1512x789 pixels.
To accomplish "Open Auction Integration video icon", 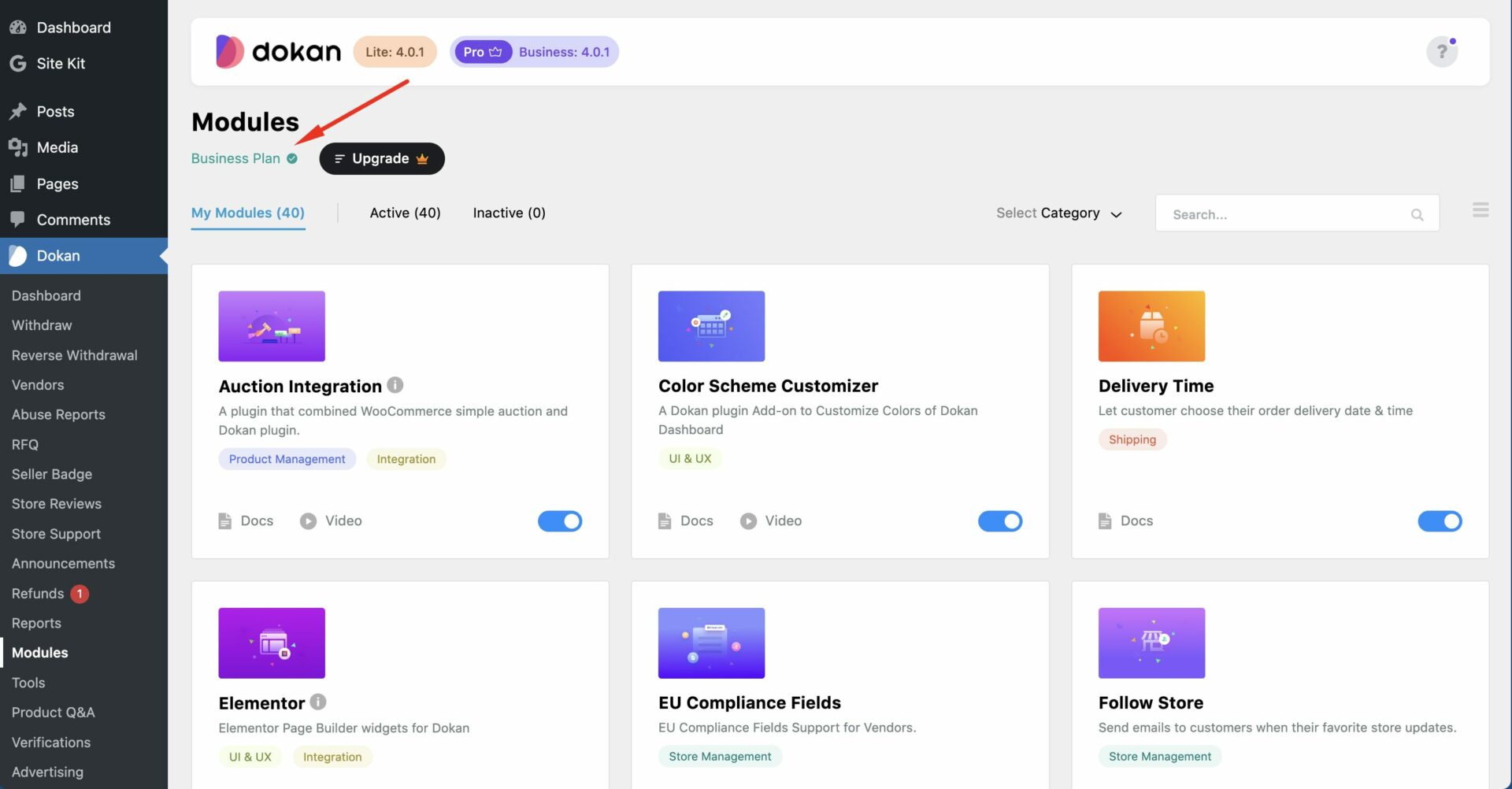I will pyautogui.click(x=308, y=521).
